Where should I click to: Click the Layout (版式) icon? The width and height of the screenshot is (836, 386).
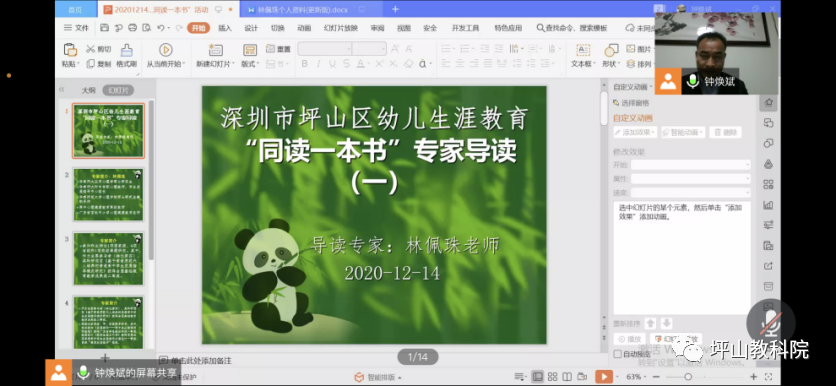click(250, 50)
